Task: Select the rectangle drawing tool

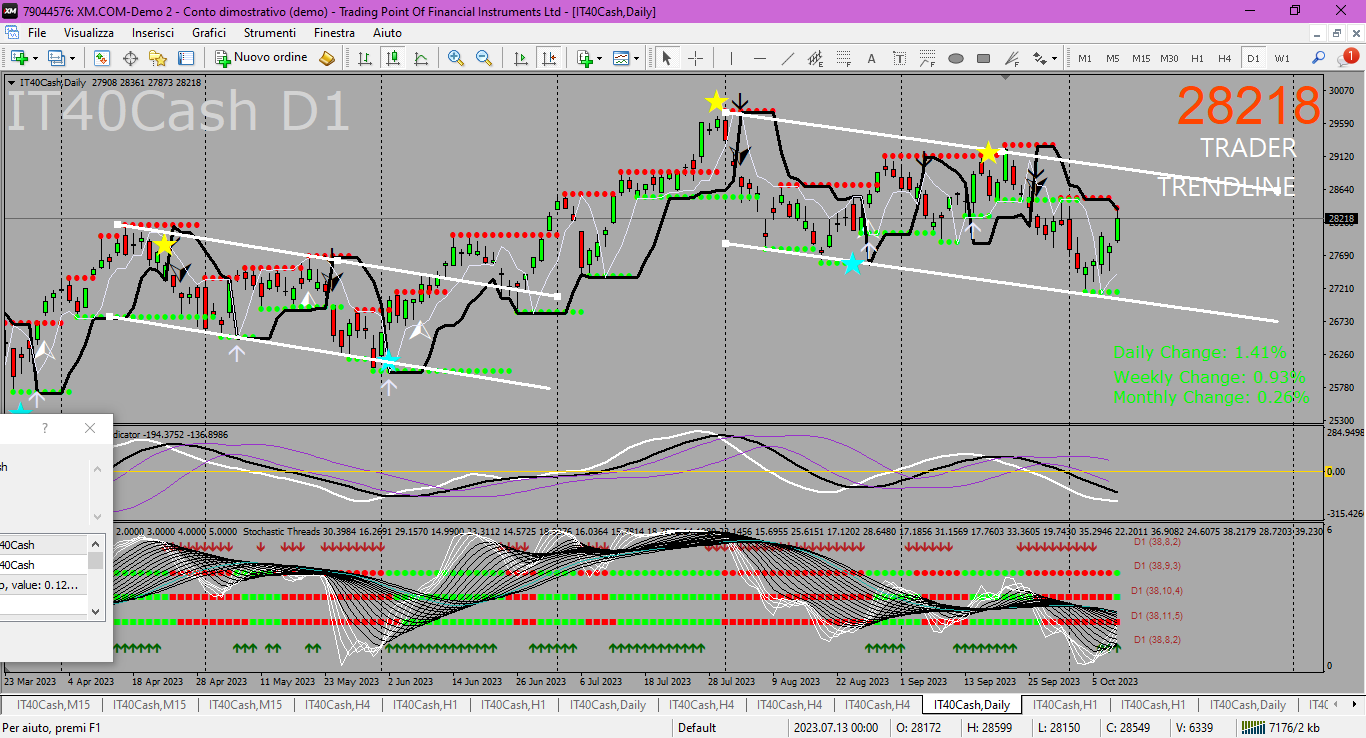Action: 983,58
